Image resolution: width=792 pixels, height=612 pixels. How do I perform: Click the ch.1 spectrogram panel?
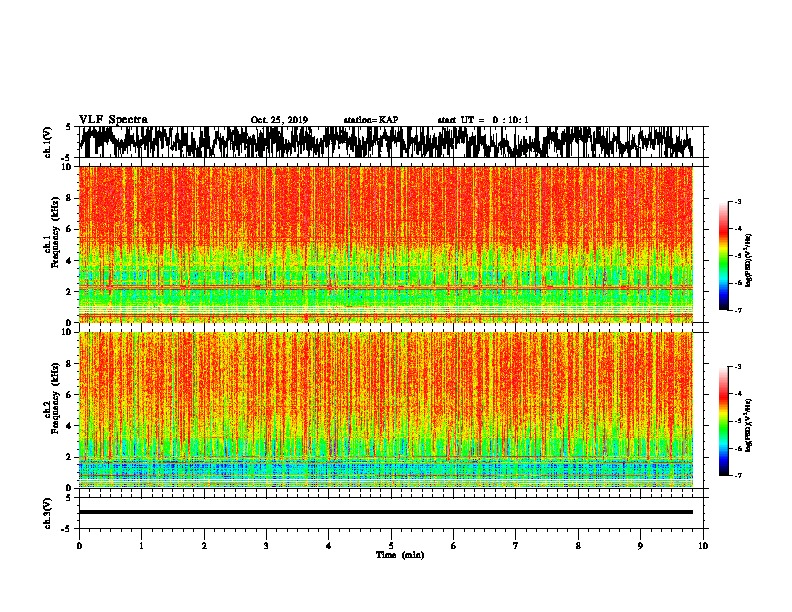click(385, 244)
